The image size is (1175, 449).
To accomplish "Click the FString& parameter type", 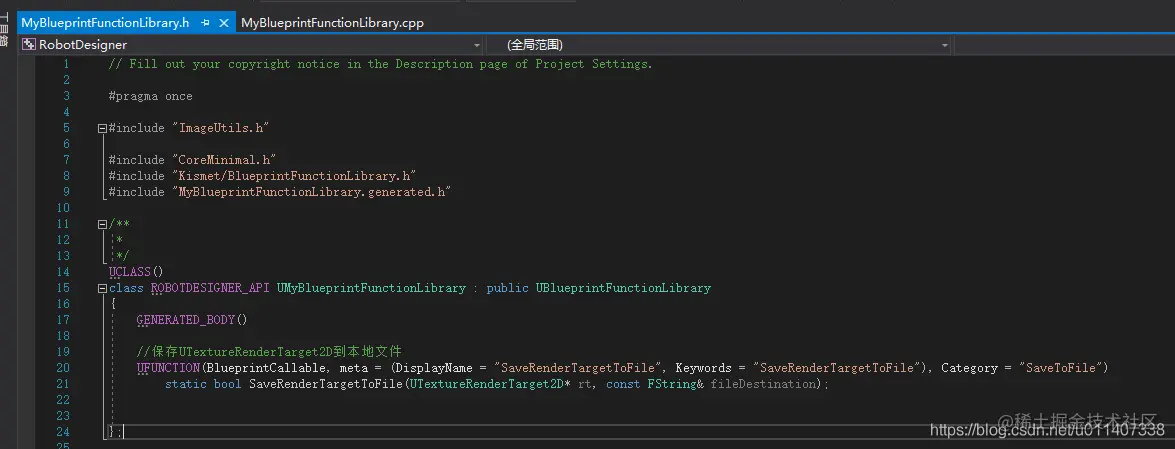I will (675, 384).
